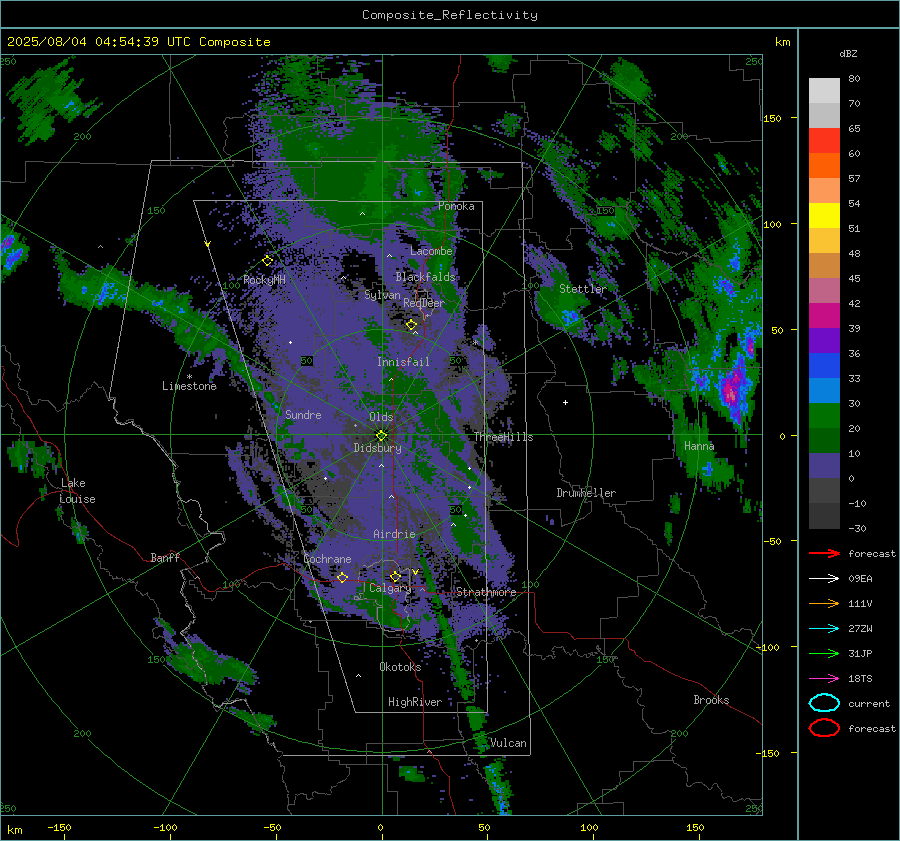Click the dBZ legend heading
Image resolution: width=900 pixels, height=841 pixels.
point(848,53)
